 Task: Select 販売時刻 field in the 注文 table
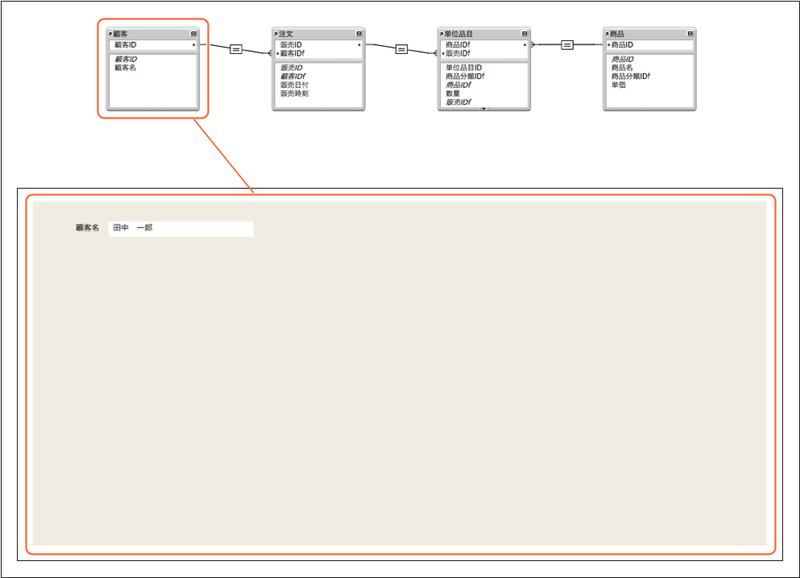294,93
